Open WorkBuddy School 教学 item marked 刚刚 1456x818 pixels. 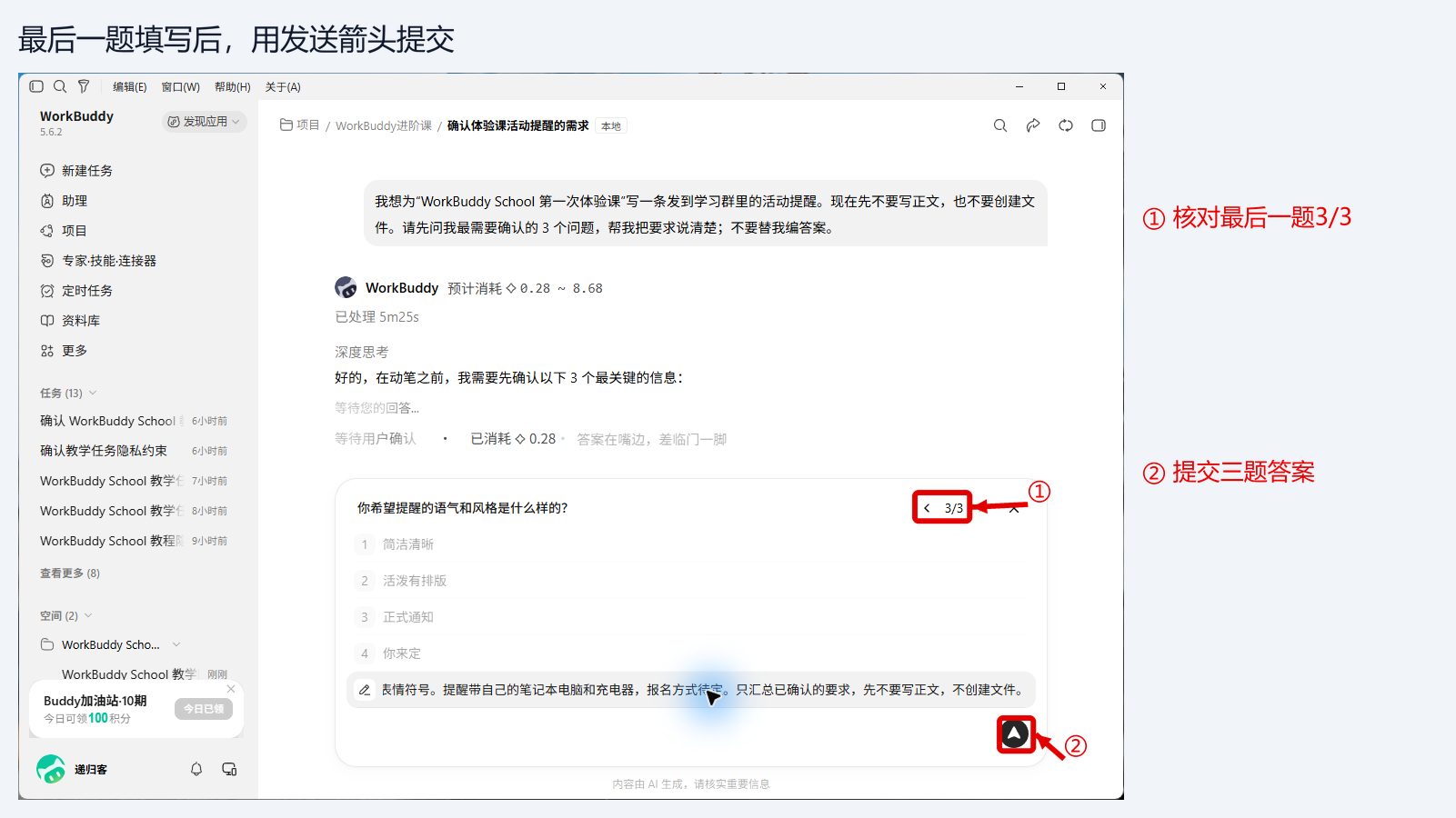point(145,674)
